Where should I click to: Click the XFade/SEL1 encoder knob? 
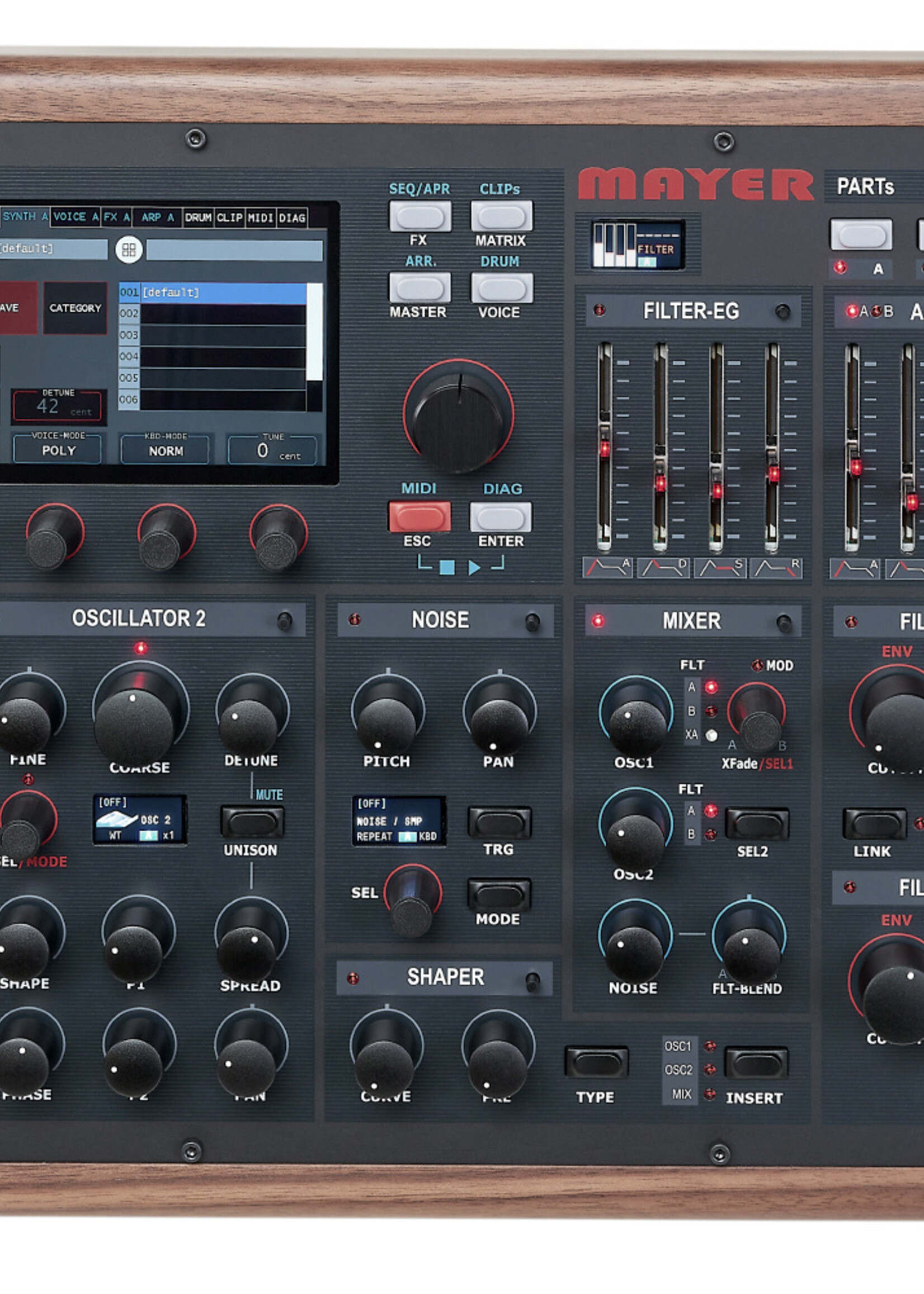[x=757, y=718]
